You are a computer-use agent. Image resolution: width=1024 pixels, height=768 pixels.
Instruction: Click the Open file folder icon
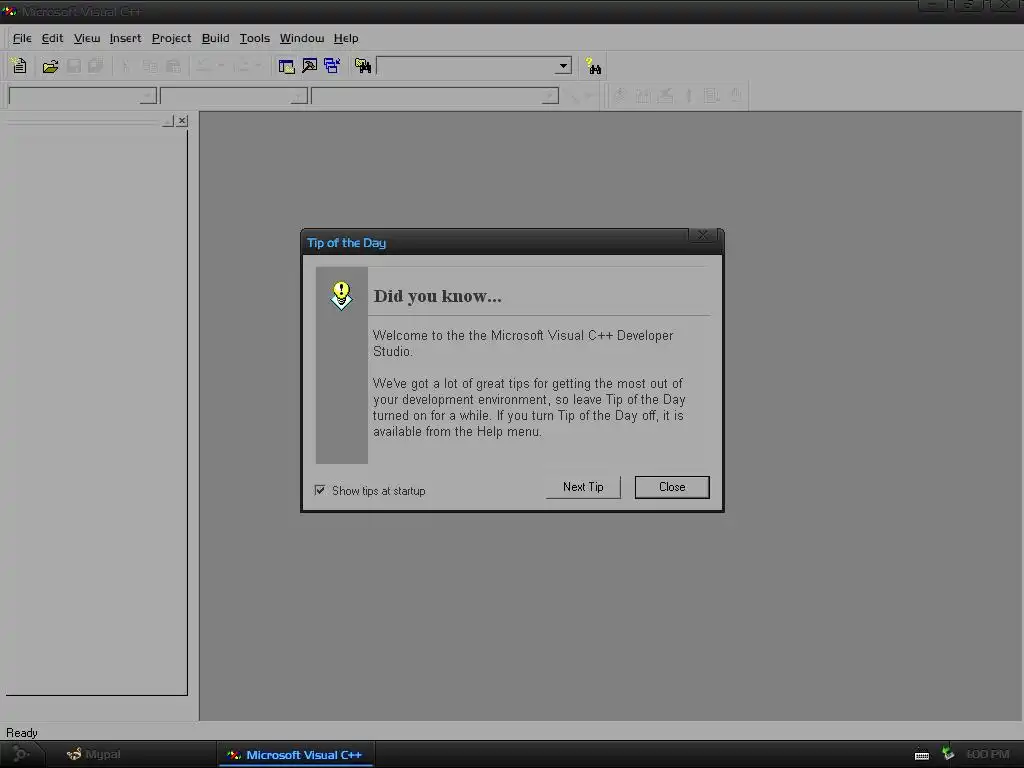(x=50, y=66)
